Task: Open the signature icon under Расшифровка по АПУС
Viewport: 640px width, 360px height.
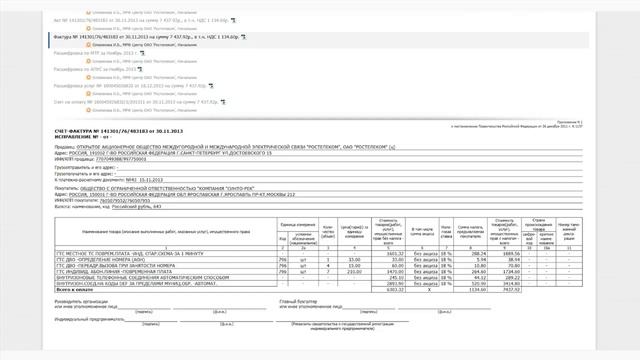Action: pos(88,78)
